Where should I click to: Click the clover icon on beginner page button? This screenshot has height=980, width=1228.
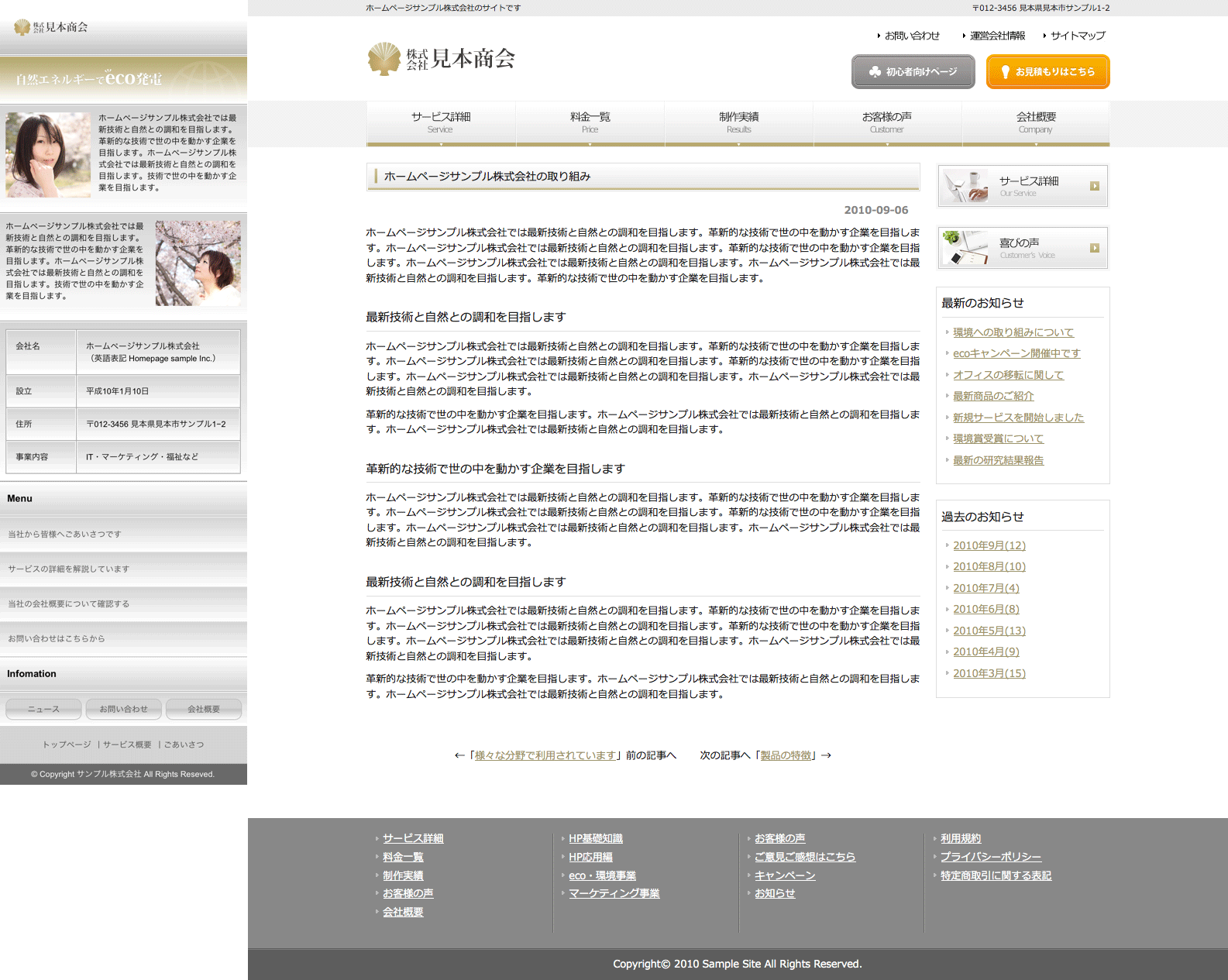(x=875, y=72)
